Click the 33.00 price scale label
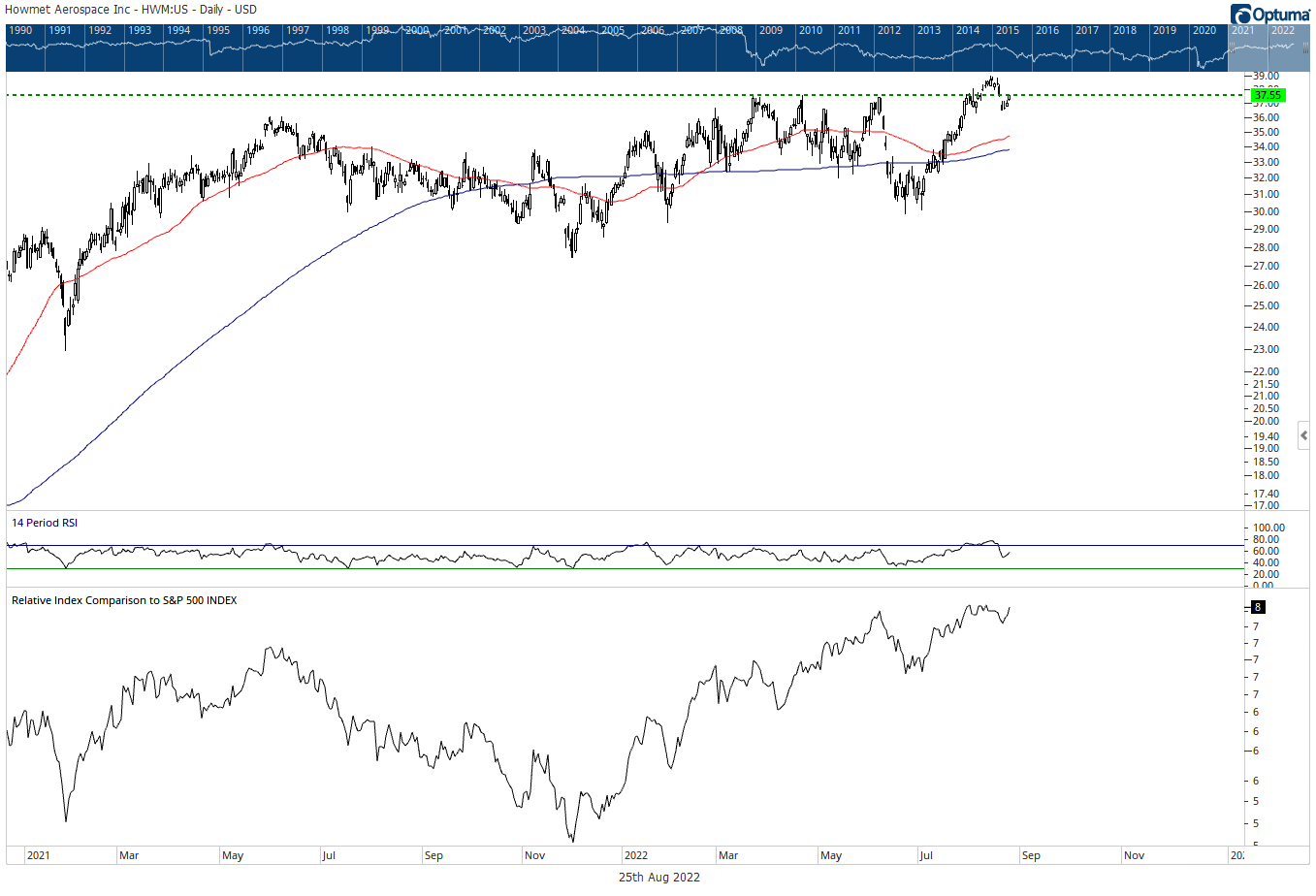This screenshot has width=1316, height=896. [1266, 162]
